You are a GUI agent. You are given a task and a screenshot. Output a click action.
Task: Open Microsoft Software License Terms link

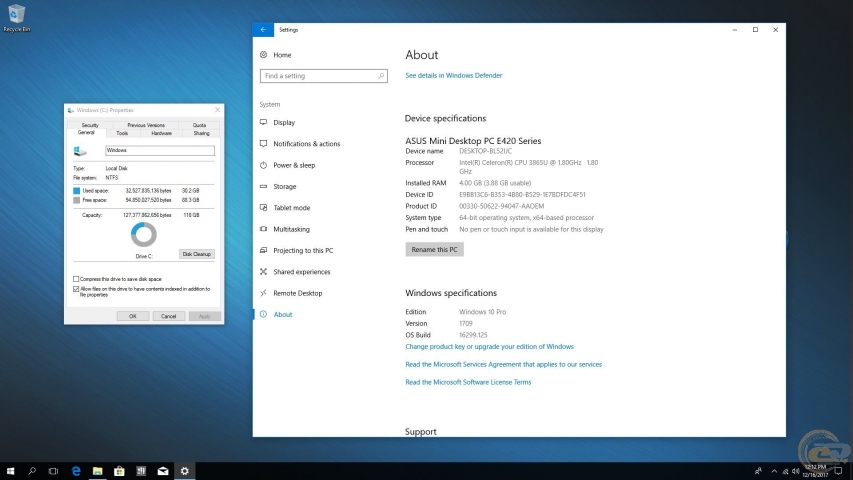[x=468, y=383]
